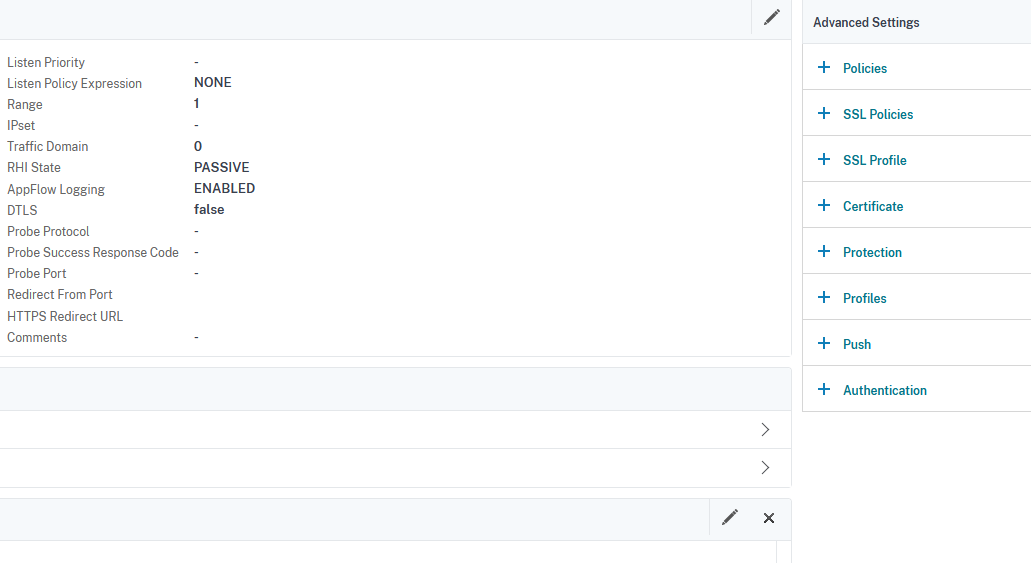Screen dimensions: 1031x563
Task: Choose the Push link text
Action: click(x=857, y=344)
